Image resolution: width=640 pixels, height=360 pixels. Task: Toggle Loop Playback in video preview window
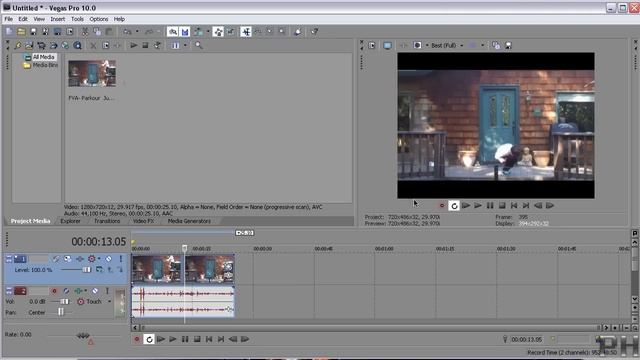click(x=454, y=206)
